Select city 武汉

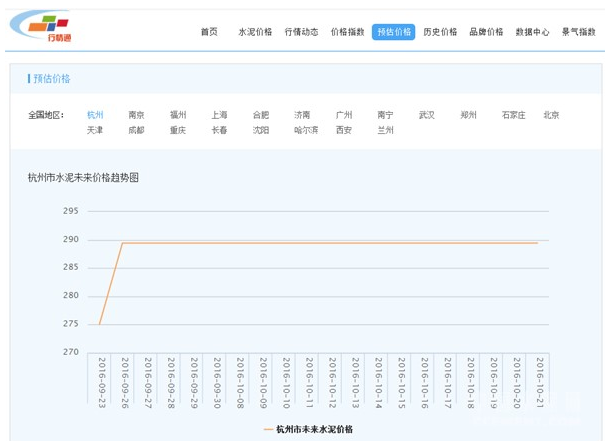(427, 115)
